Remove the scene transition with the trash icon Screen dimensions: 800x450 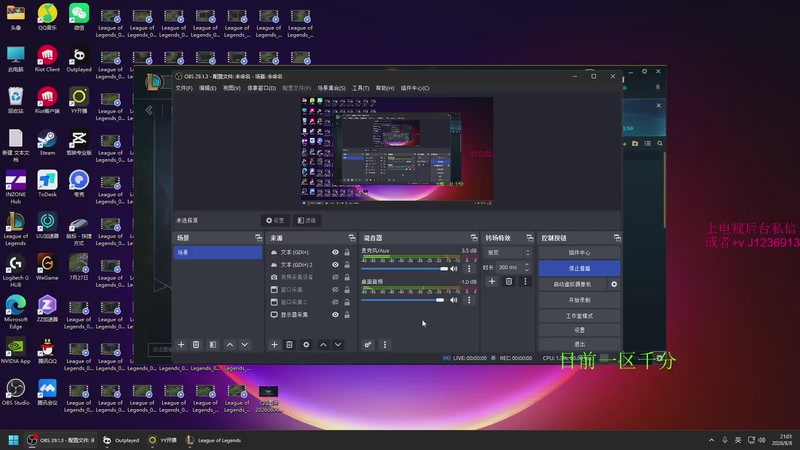[x=509, y=281]
